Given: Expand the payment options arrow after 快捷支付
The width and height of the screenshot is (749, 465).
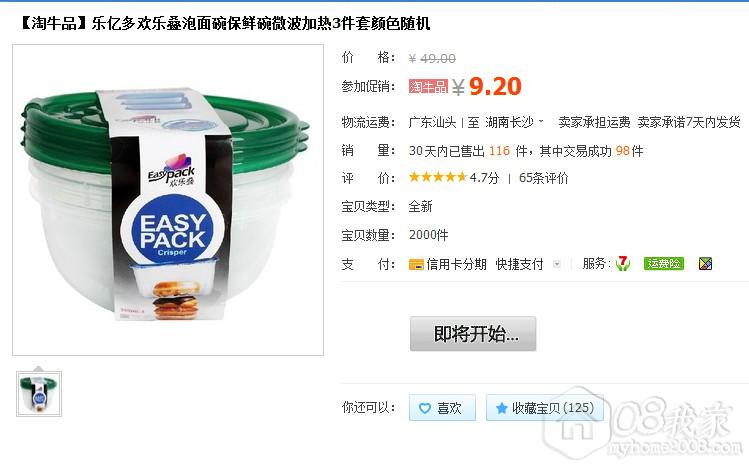Looking at the screenshot, I should click(x=556, y=264).
